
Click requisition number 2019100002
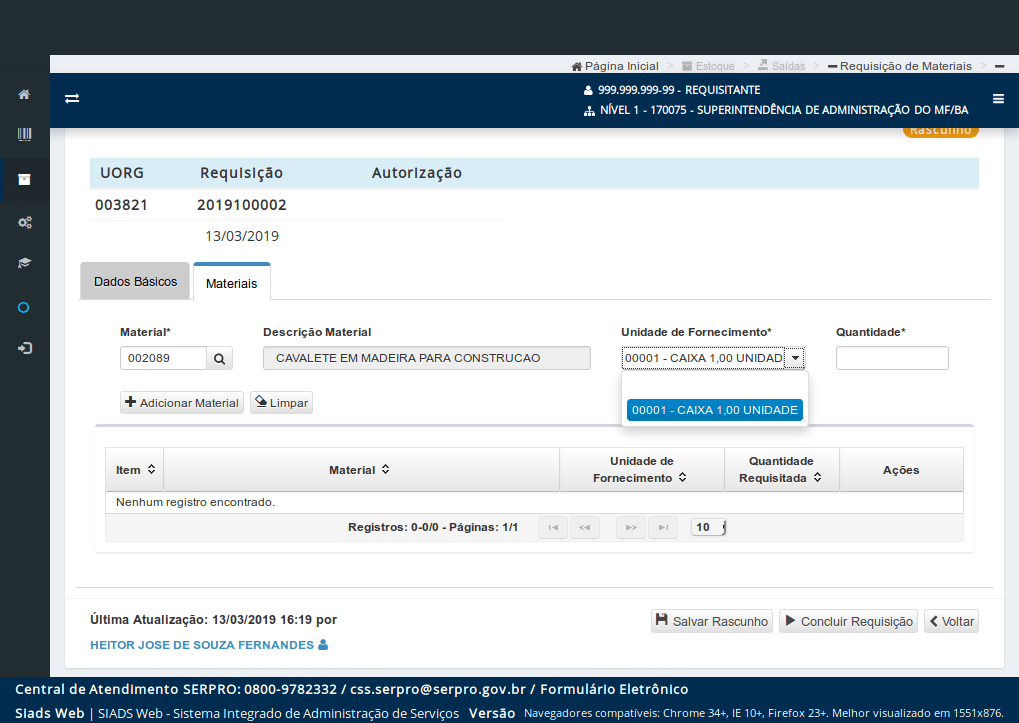click(x=242, y=205)
